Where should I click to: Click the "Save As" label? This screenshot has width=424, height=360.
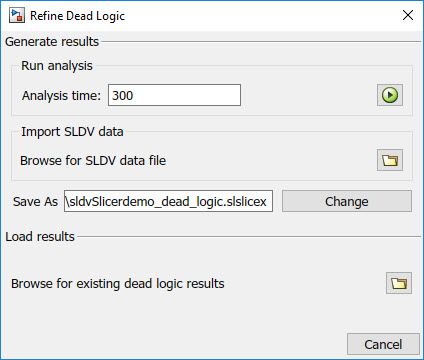[35, 202]
